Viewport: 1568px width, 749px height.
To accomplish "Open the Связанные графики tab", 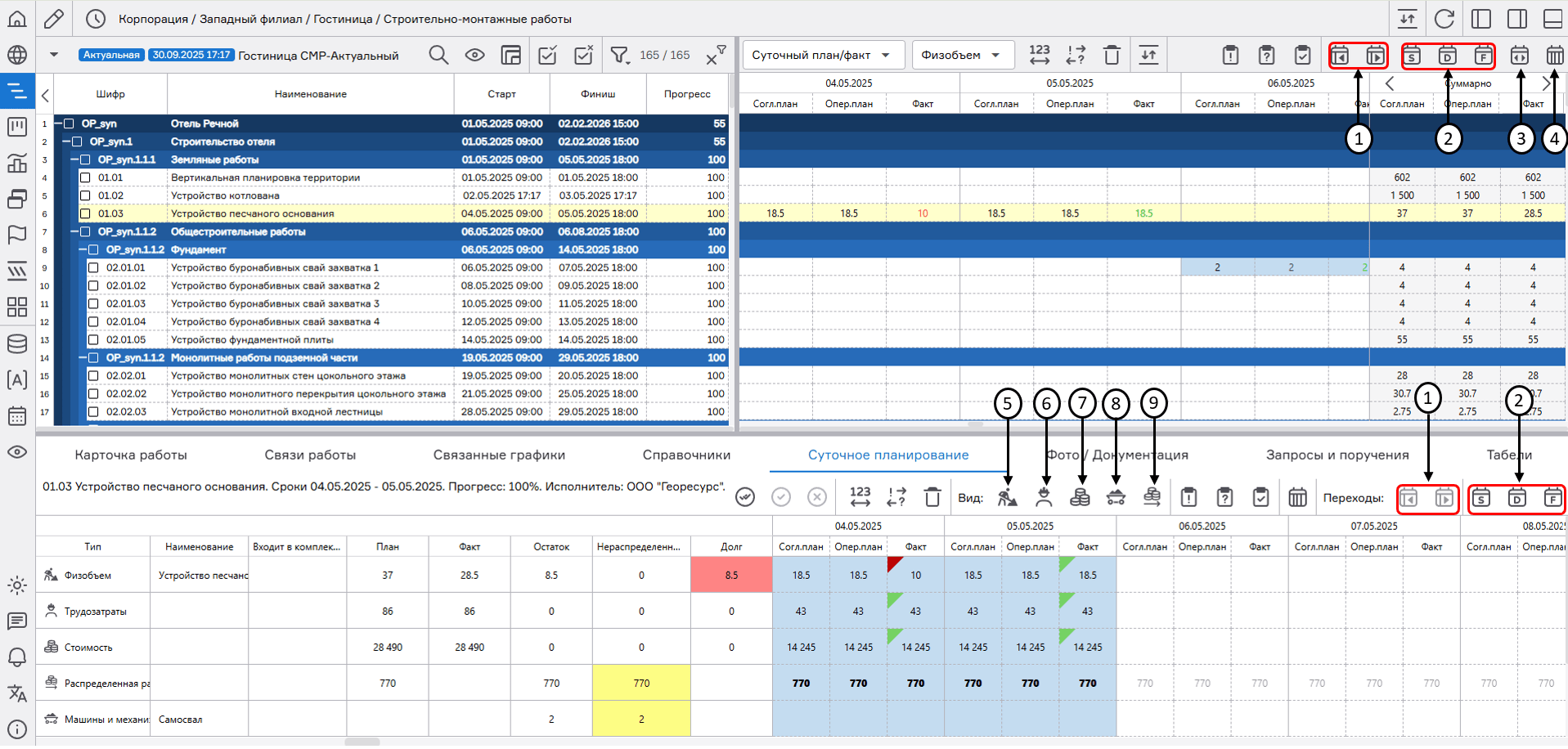I will [x=499, y=455].
